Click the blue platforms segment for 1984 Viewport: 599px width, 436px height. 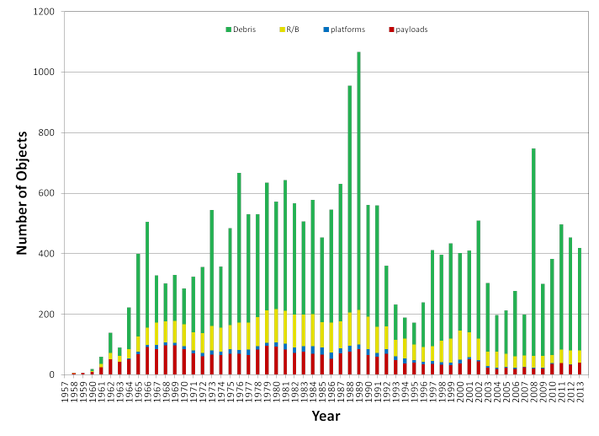[x=313, y=350]
